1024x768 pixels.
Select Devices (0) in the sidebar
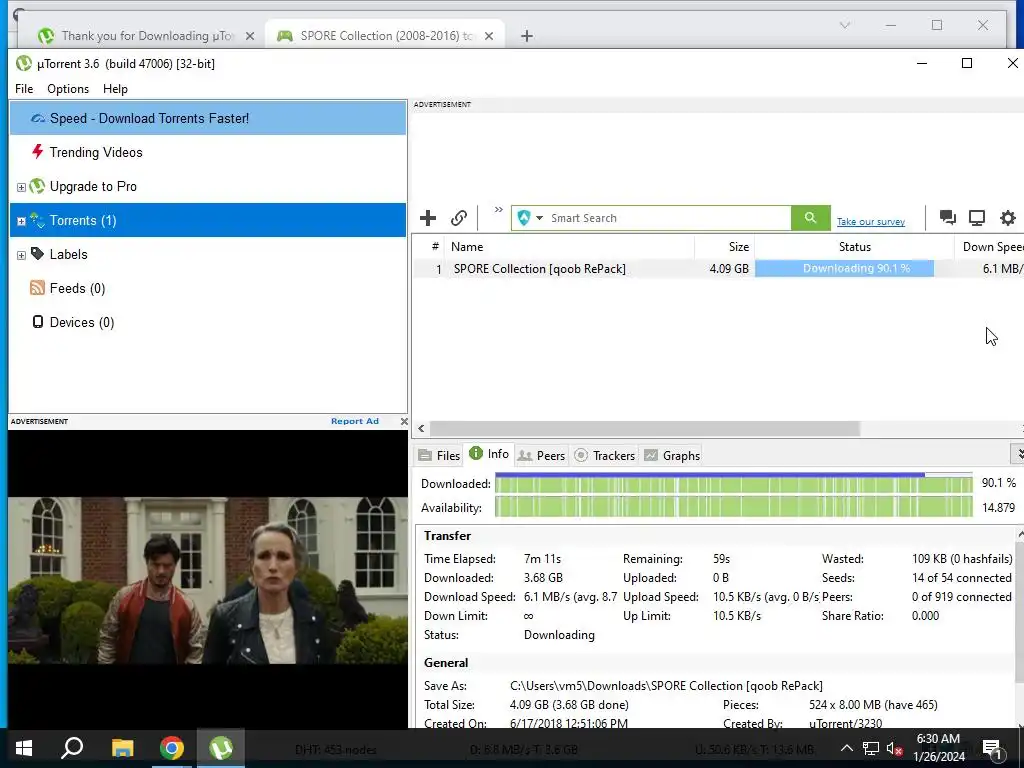[208, 322]
